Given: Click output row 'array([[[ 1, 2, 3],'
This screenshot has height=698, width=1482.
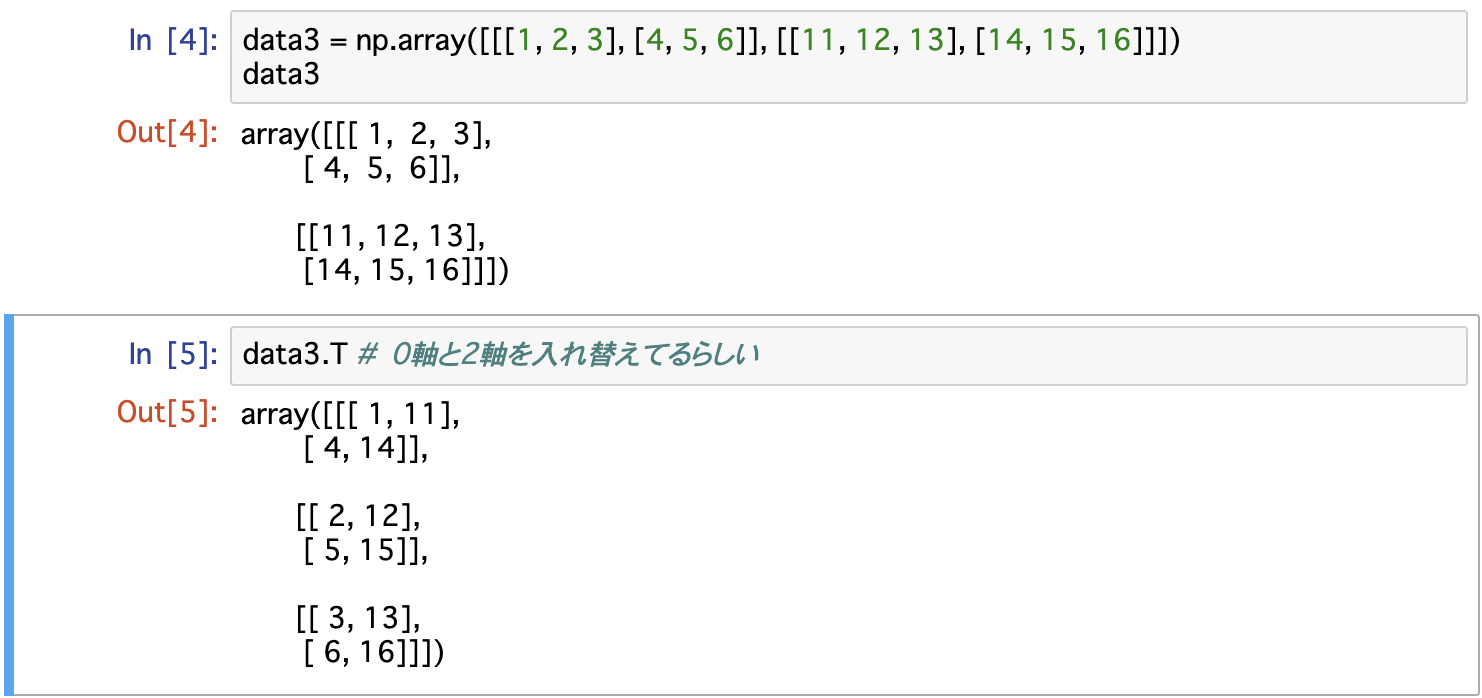Looking at the screenshot, I should 366,135.
